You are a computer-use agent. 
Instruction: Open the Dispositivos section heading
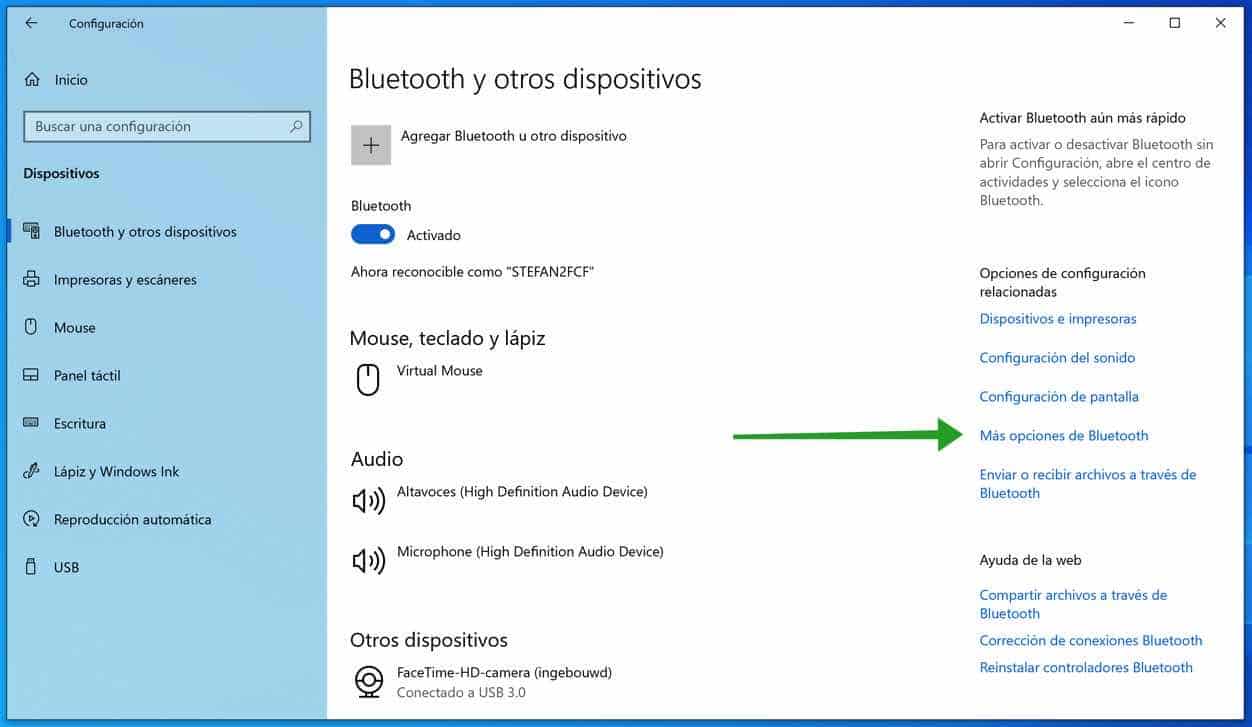pos(61,173)
